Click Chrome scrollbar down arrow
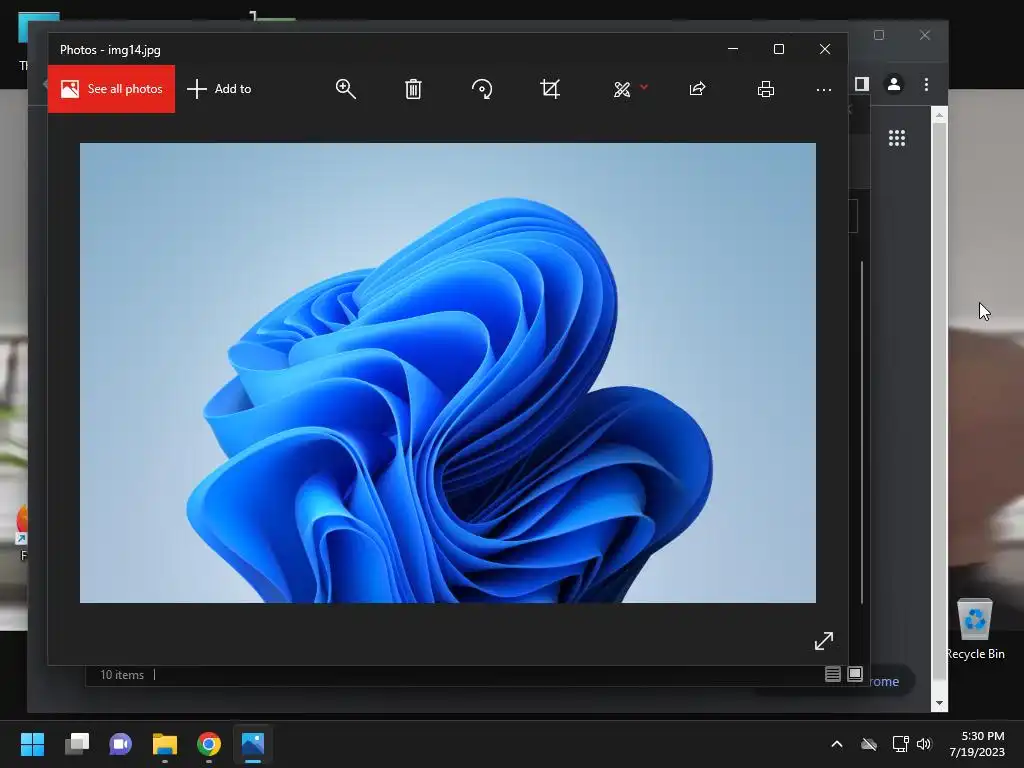Image resolution: width=1024 pixels, height=768 pixels. click(939, 703)
